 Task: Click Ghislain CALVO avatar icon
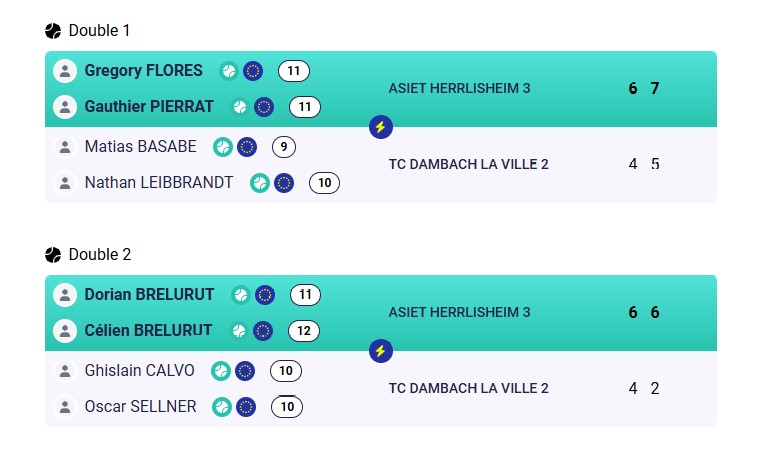(x=65, y=371)
